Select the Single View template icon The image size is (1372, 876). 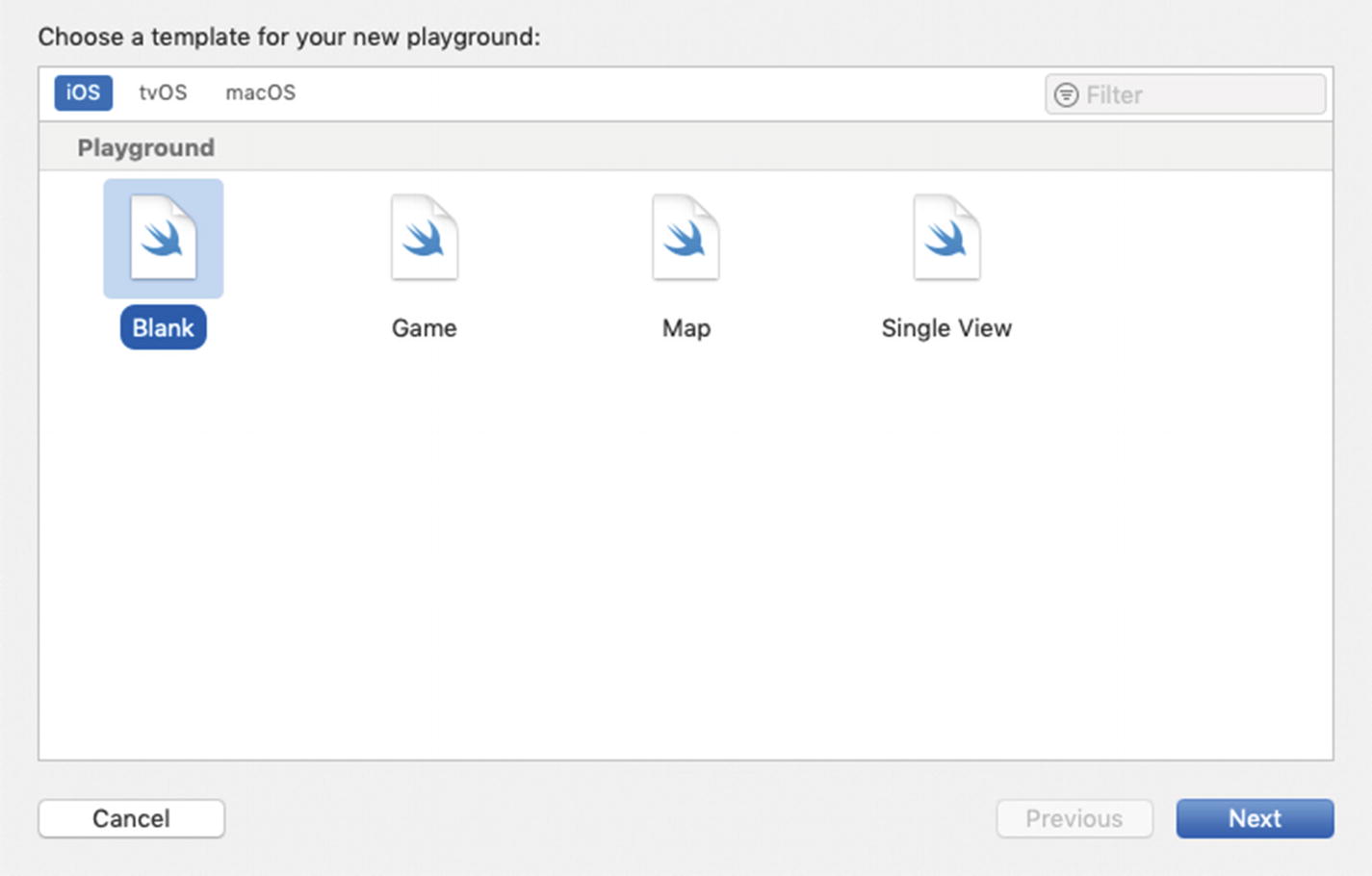(x=946, y=238)
